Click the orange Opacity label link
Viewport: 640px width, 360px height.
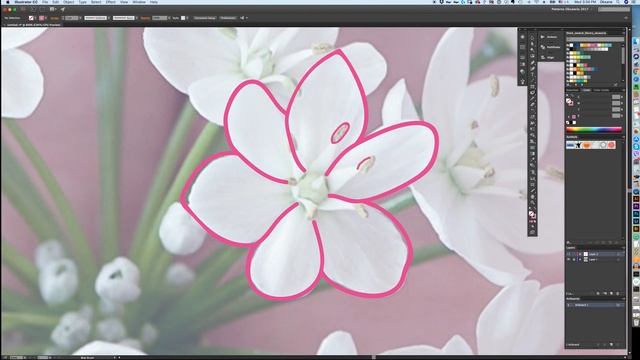click(145, 18)
